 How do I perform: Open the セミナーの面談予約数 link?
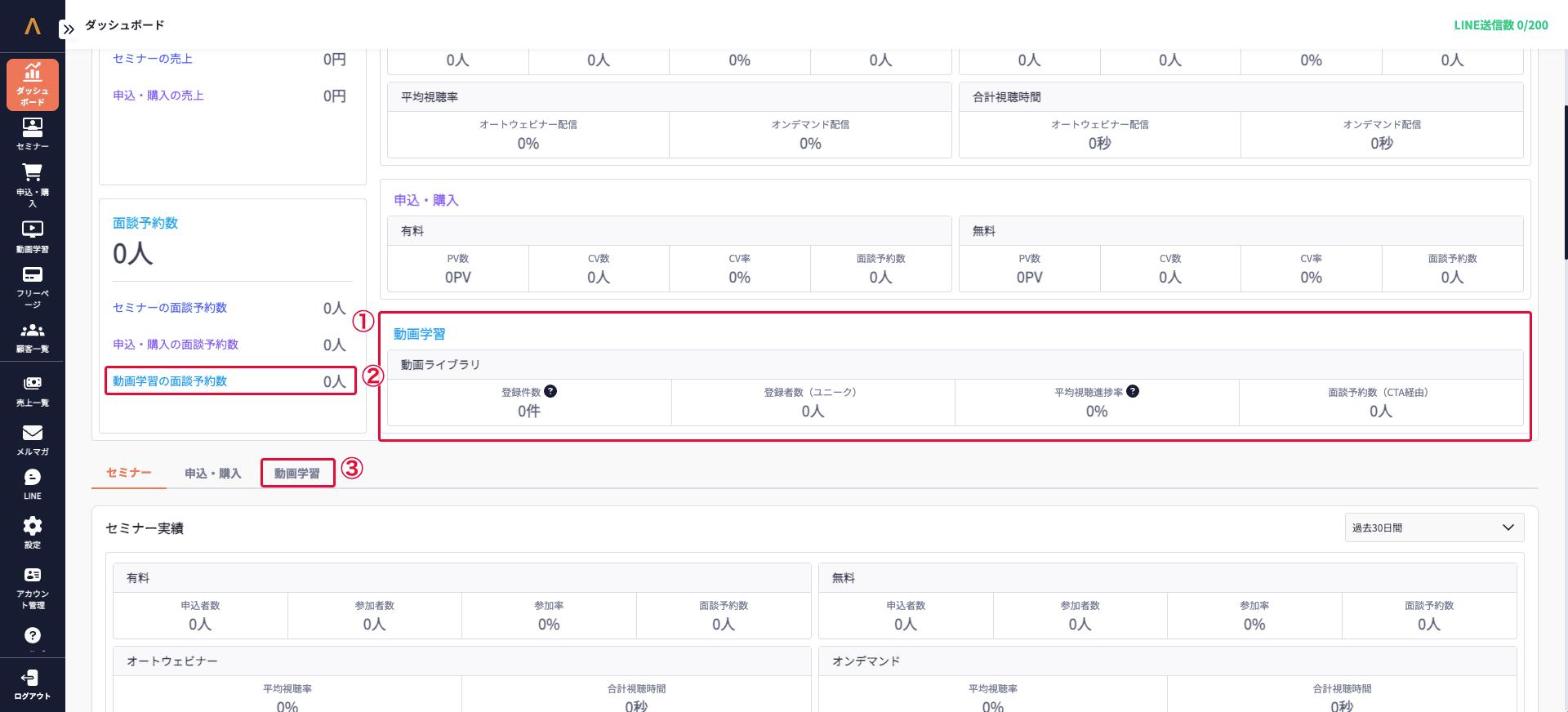pyautogui.click(x=169, y=308)
